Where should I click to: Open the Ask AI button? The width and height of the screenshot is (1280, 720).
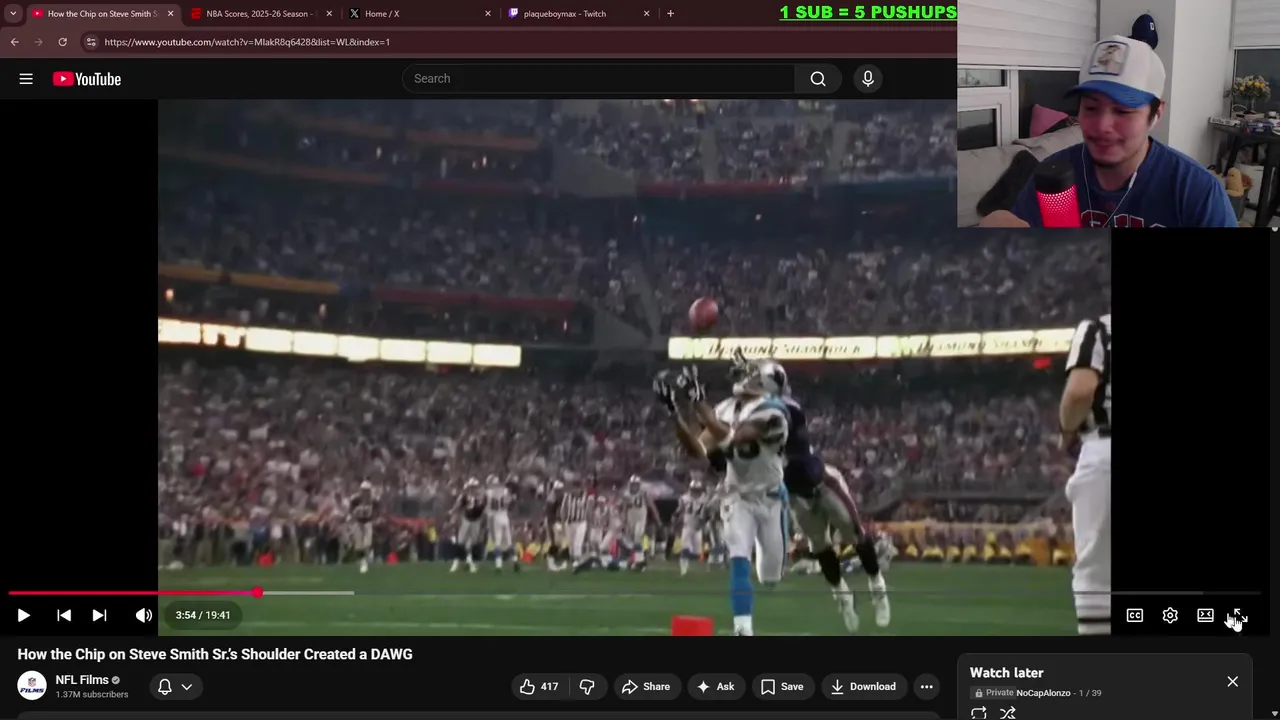click(715, 686)
